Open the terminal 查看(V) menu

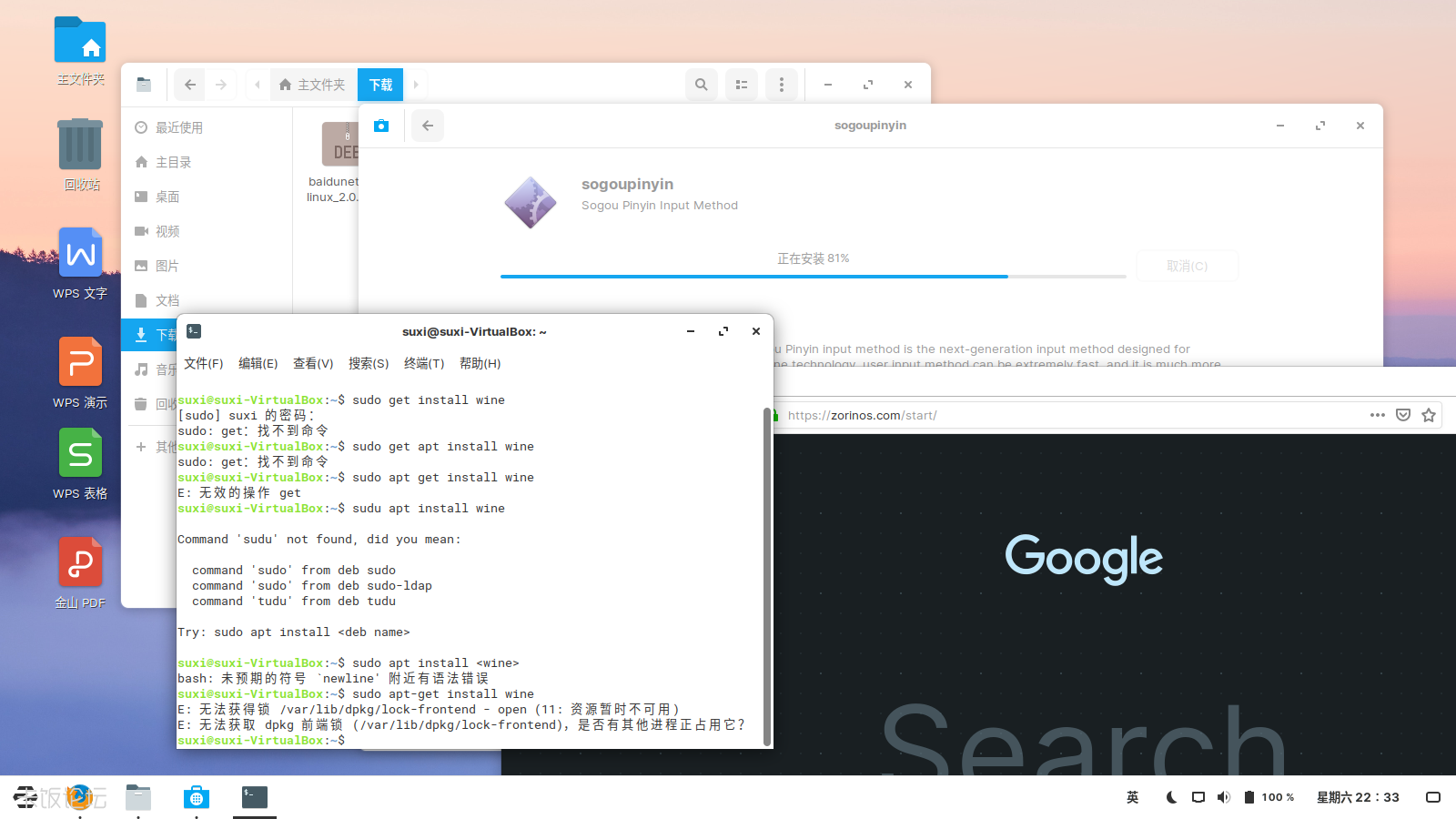313,363
